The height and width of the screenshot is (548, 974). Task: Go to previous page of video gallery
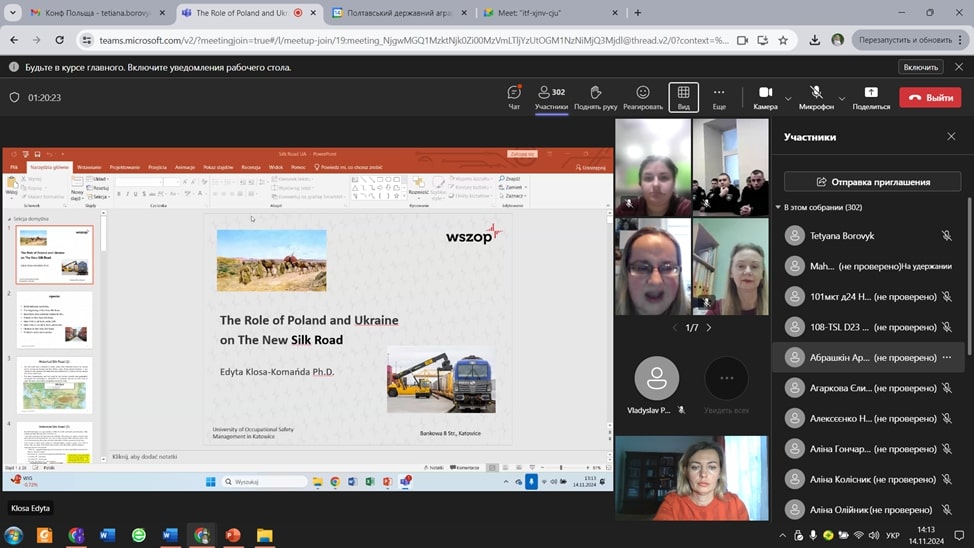[675, 327]
